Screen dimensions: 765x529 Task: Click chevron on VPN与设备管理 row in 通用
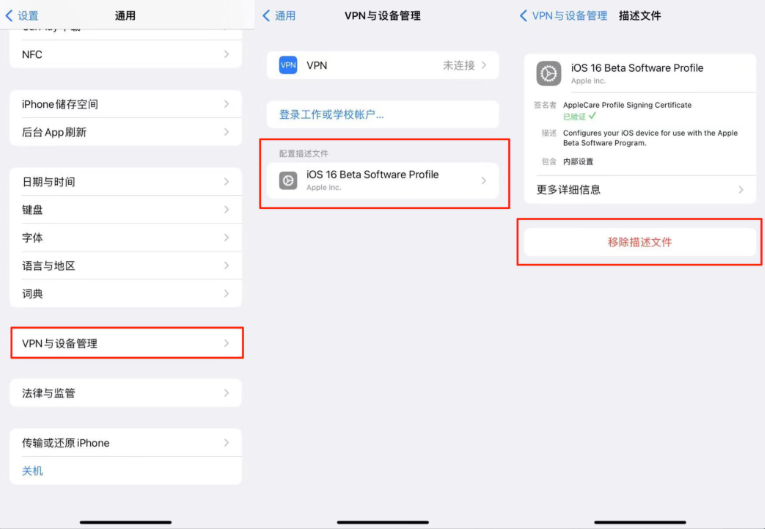coord(226,343)
